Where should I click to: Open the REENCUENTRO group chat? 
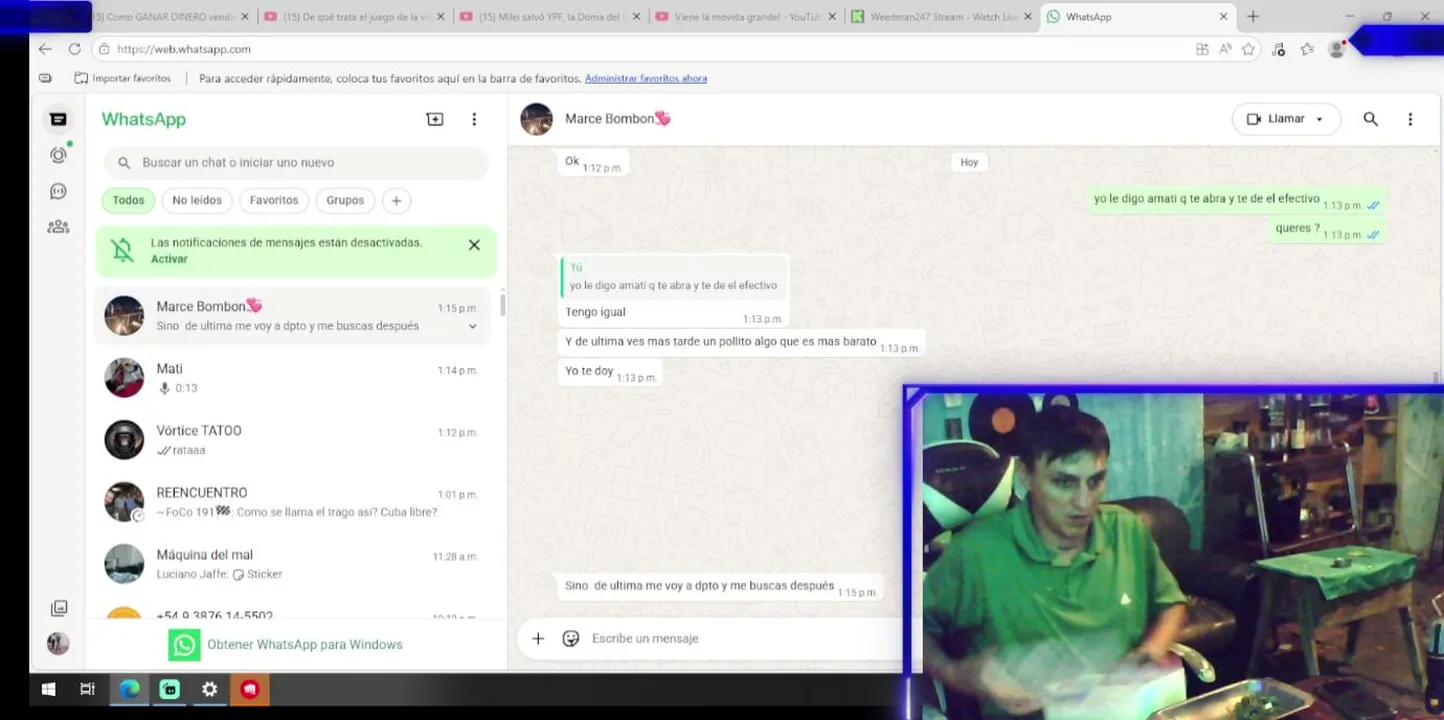point(294,502)
